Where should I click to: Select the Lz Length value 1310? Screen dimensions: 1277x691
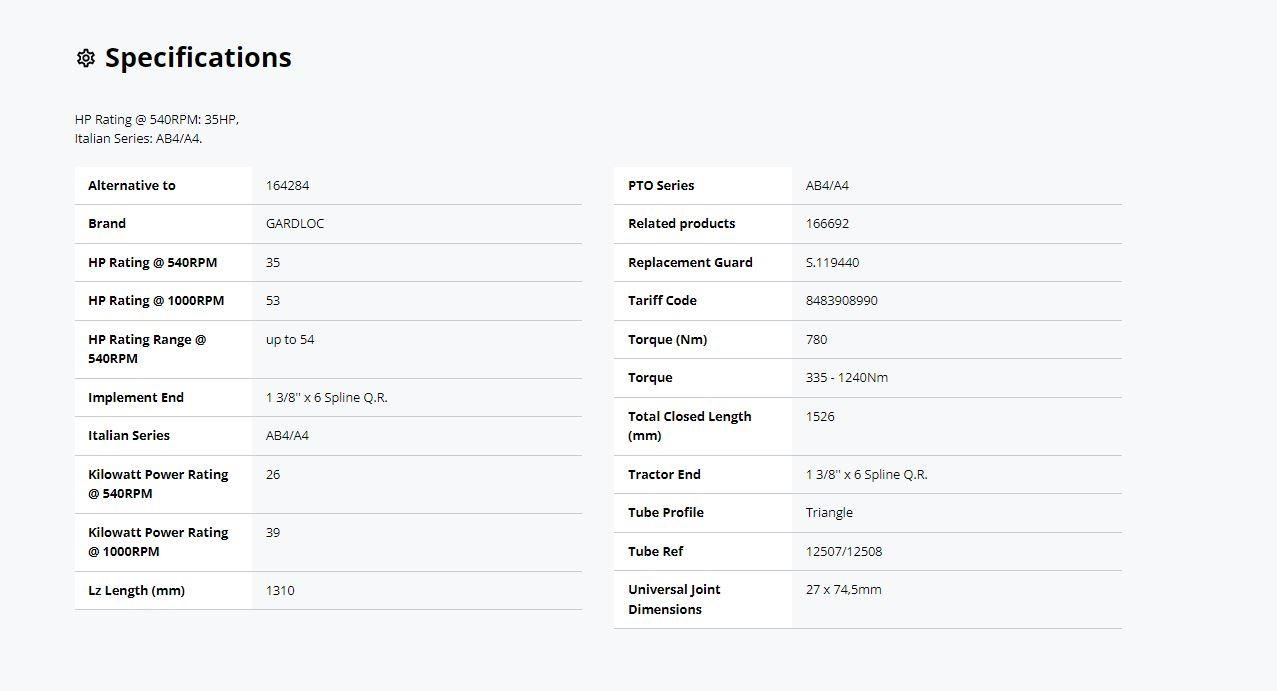(280, 591)
